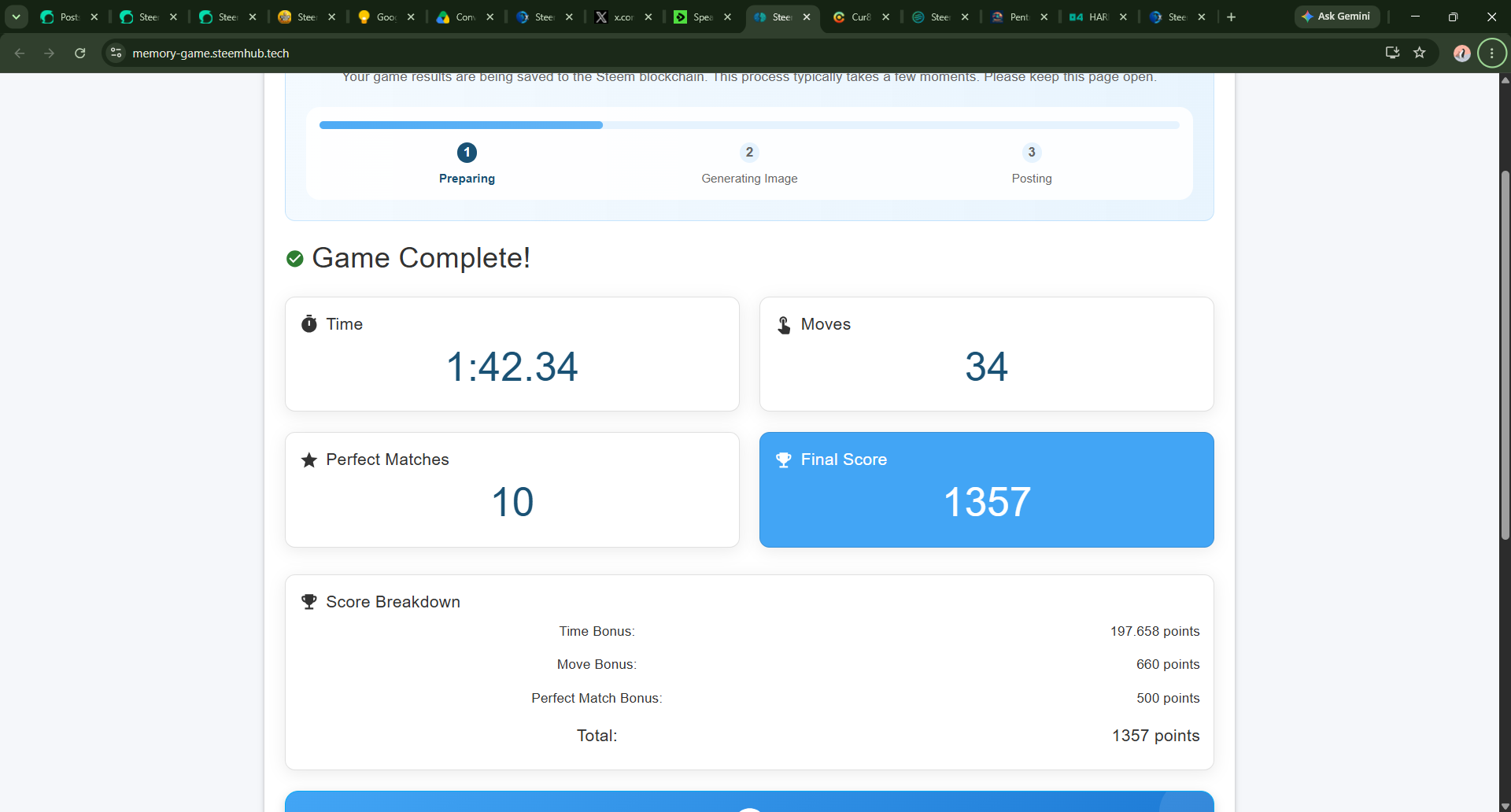
Task: Click the trophy icon beside Final Score
Action: [x=784, y=460]
